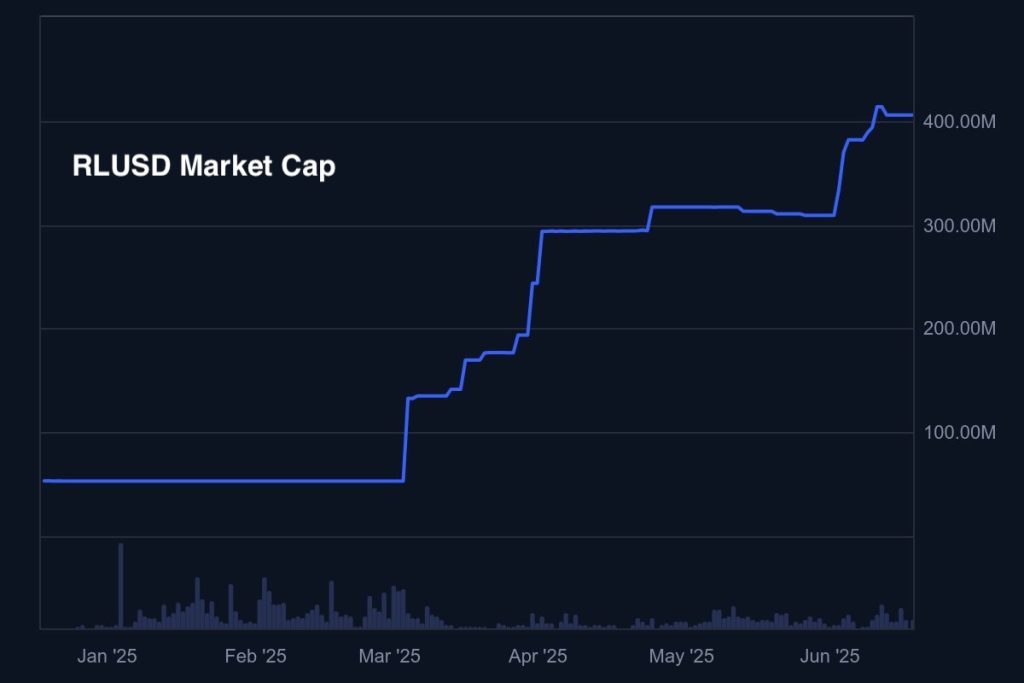The width and height of the screenshot is (1024, 683).
Task: Select the 100.00M price scale label
Action: click(958, 433)
